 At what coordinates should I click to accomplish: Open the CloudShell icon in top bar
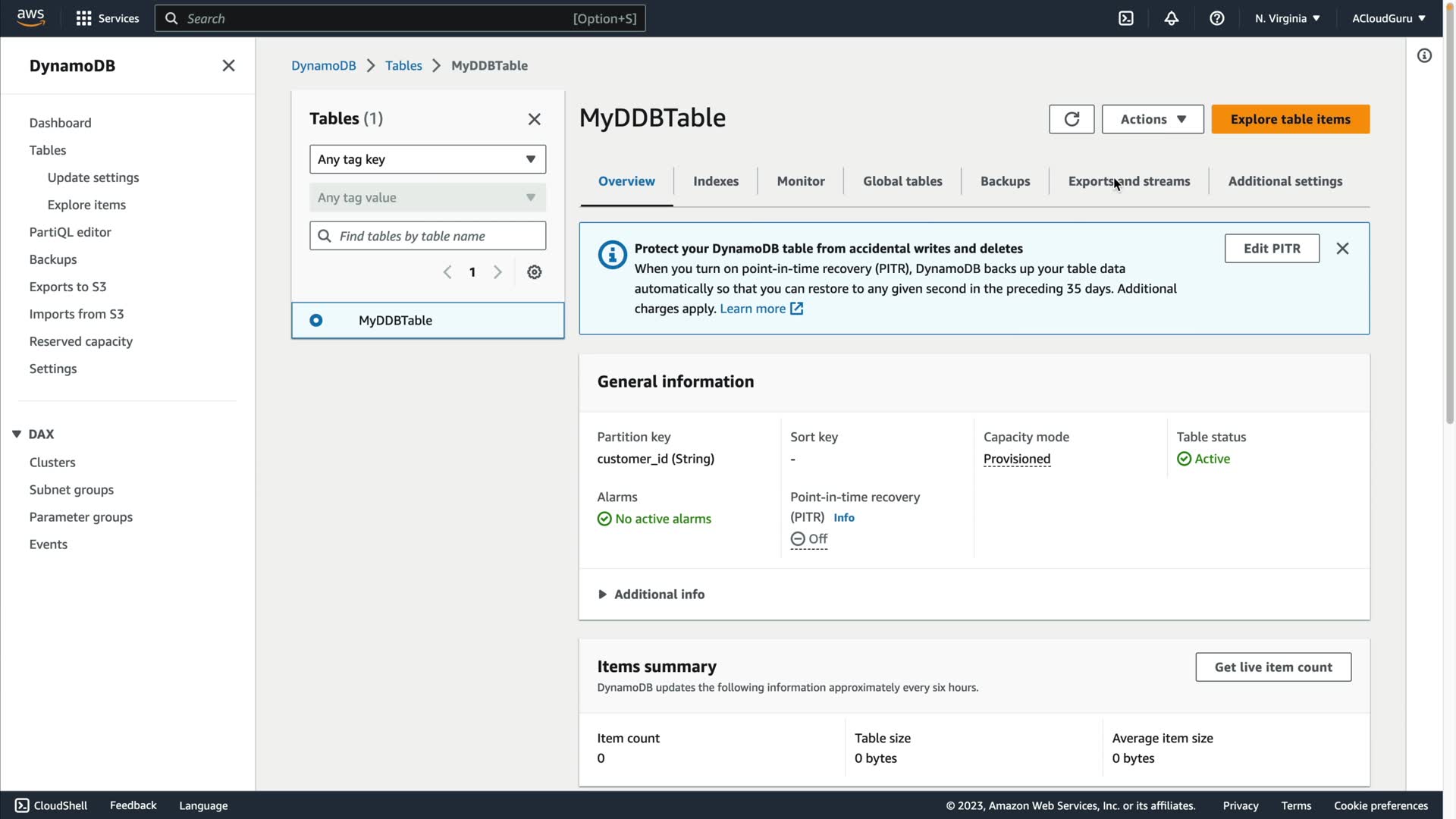click(1126, 18)
